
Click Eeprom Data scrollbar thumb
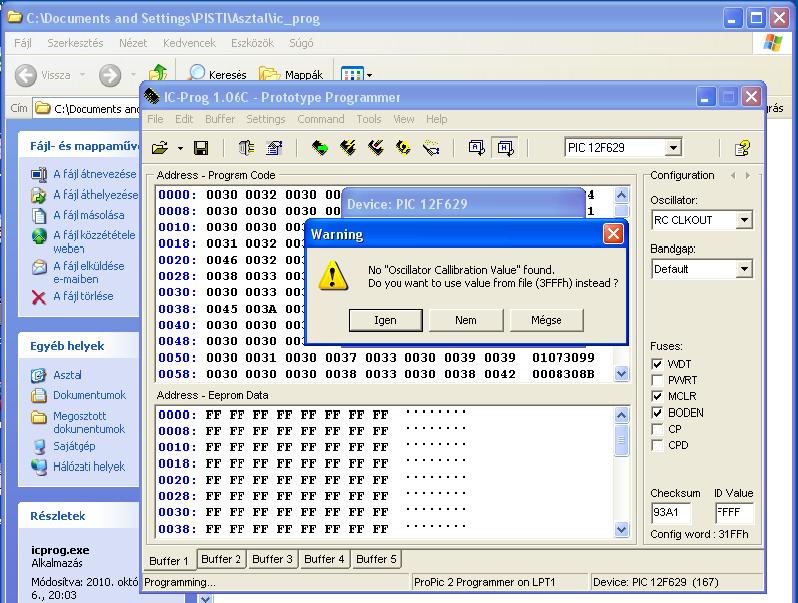[x=621, y=440]
